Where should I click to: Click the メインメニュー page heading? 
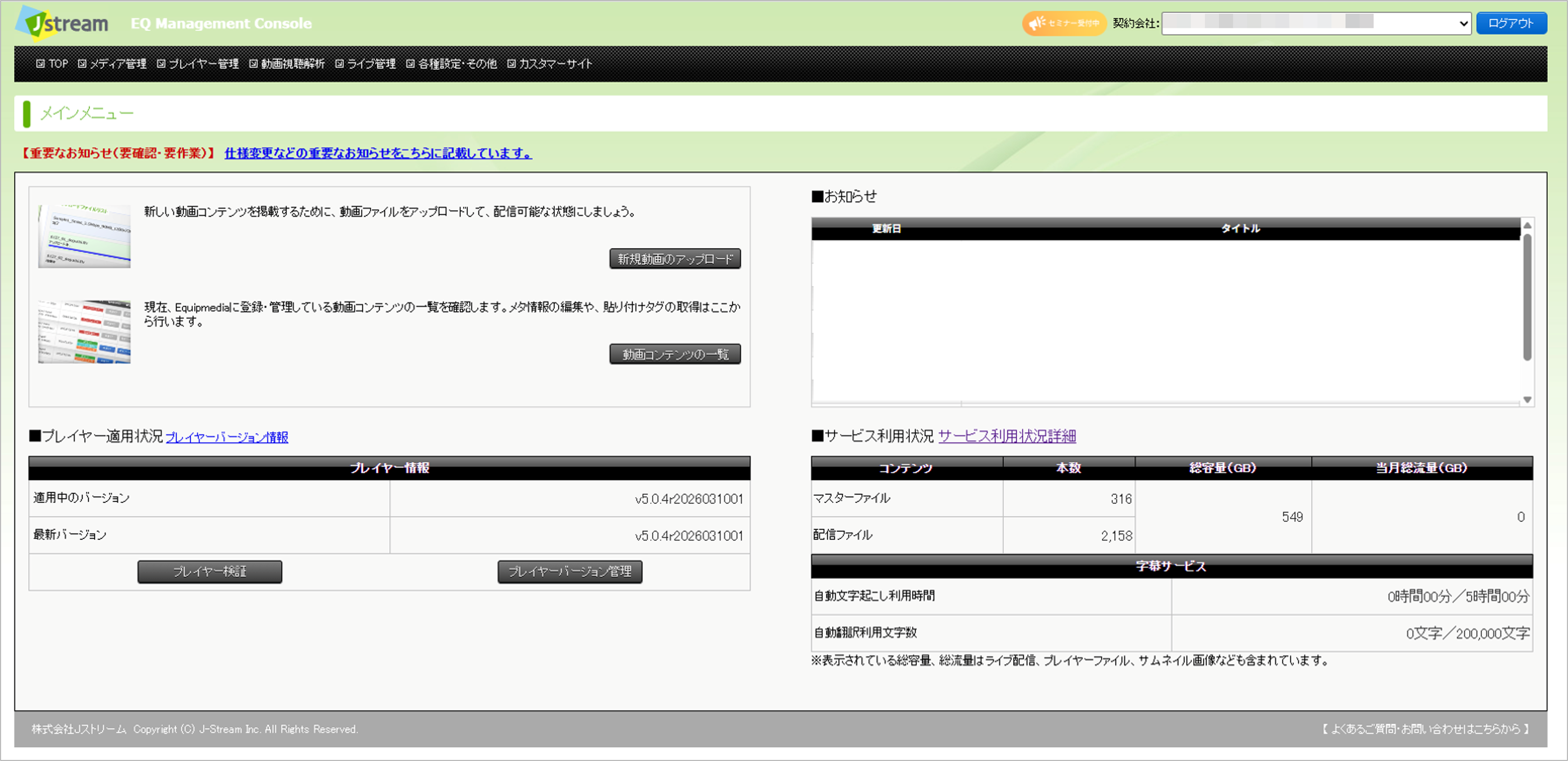87,113
